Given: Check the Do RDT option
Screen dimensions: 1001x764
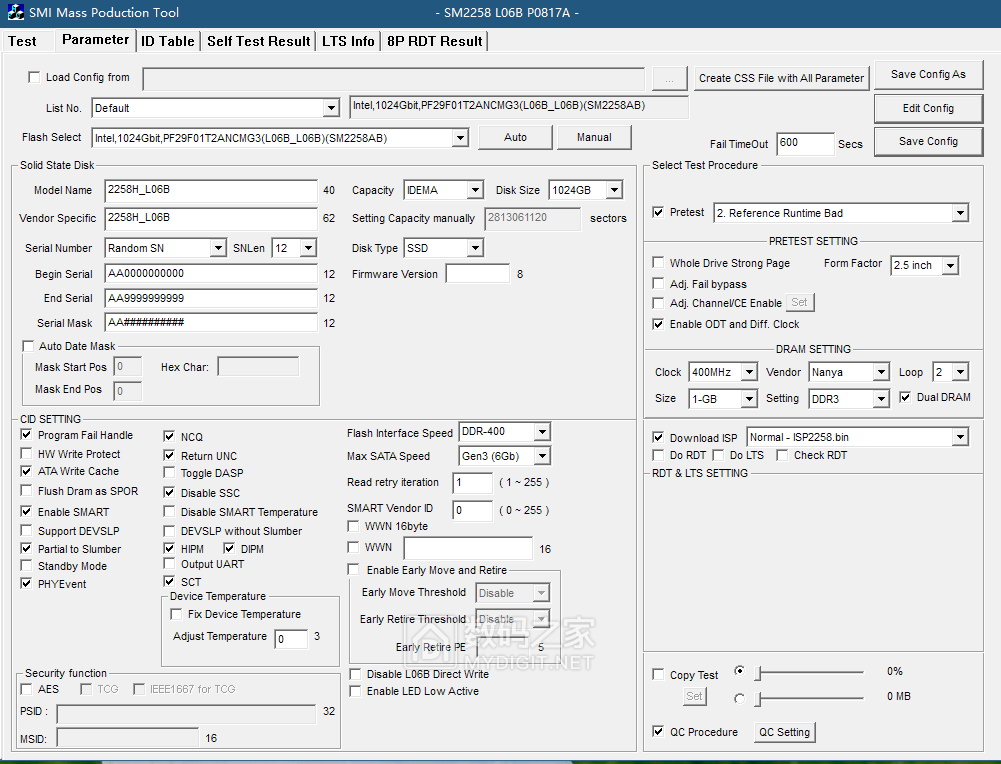Looking at the screenshot, I should coord(658,455).
